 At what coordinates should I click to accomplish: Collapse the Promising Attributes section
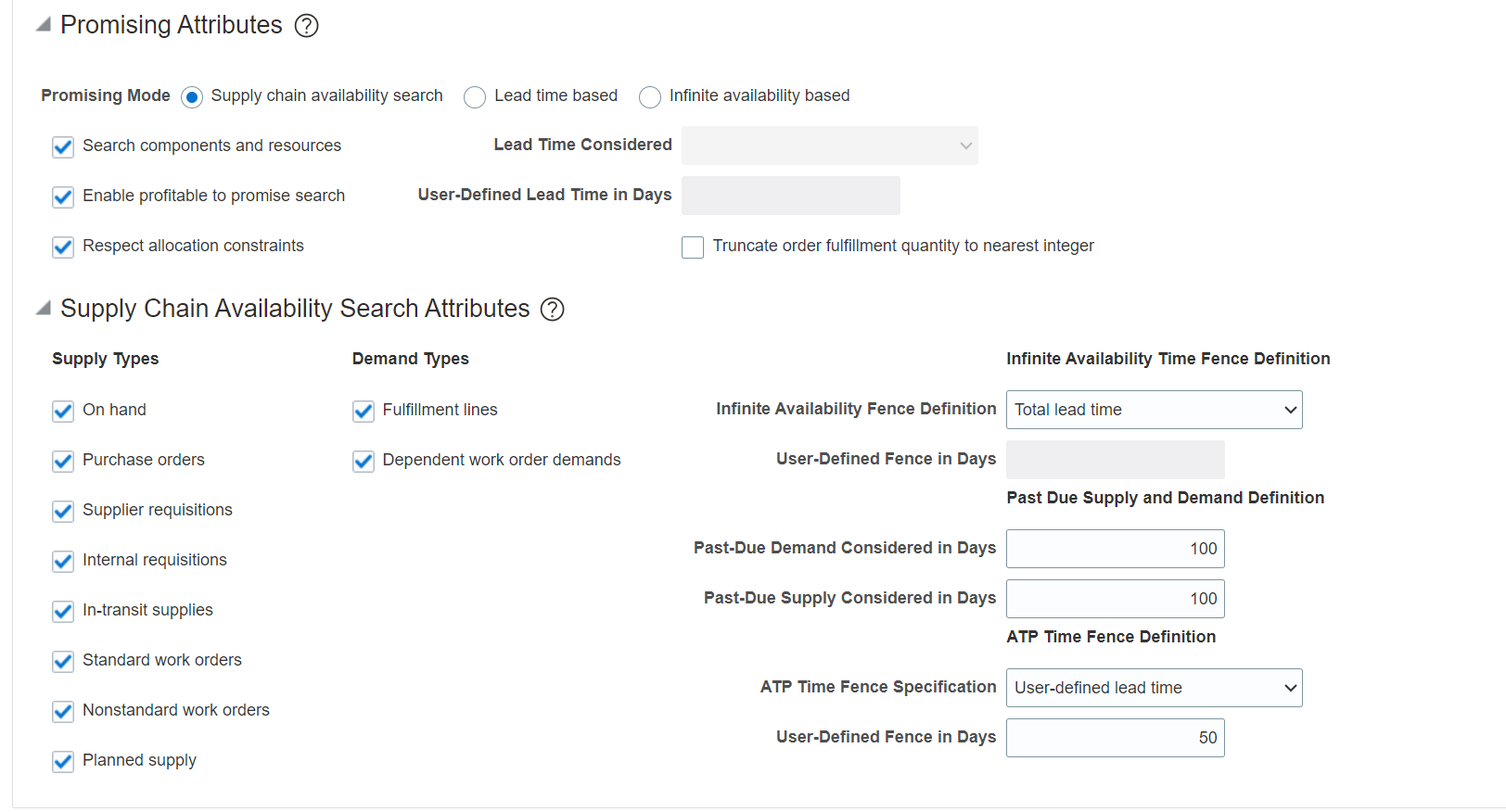tap(44, 25)
